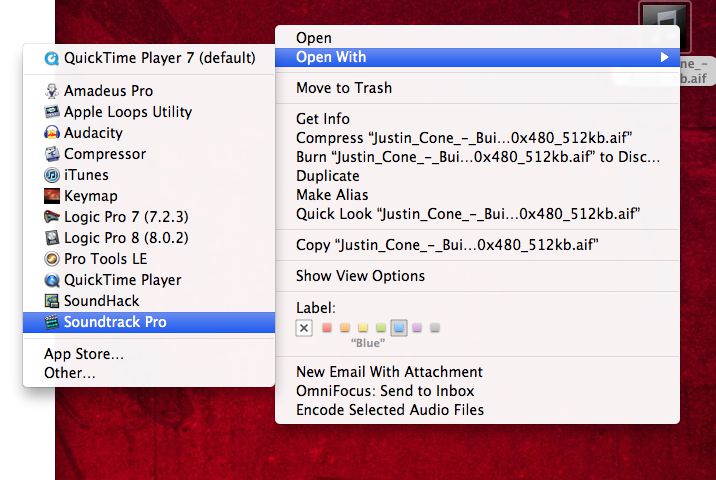
Task: Click the blue QuickTime Player icon
Action: 52,280
